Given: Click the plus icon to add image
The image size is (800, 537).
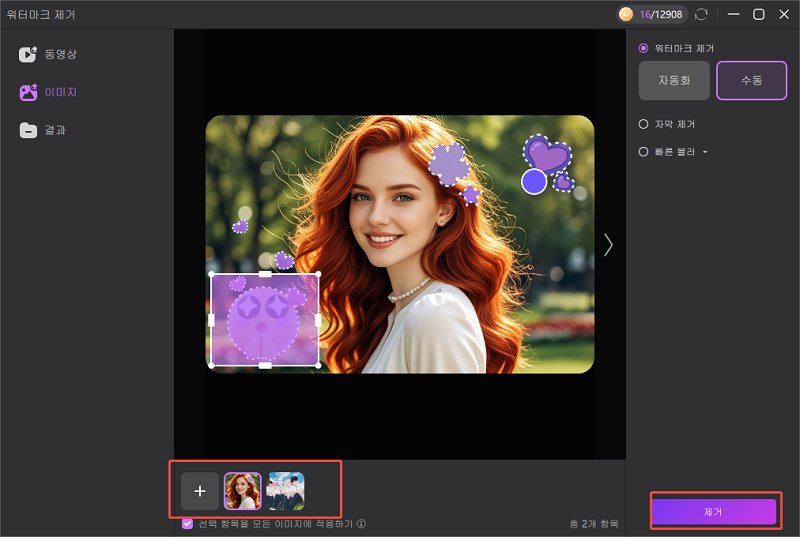Looking at the screenshot, I should [x=200, y=491].
